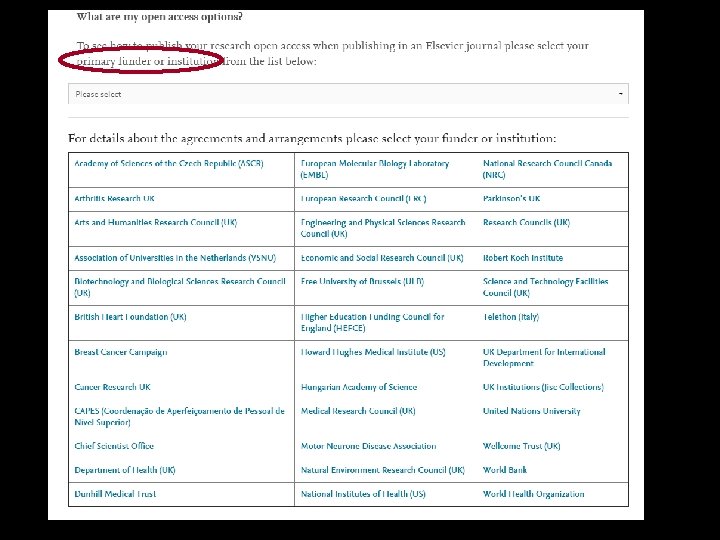The height and width of the screenshot is (540, 720).
Task: Open Engineering and Physical Sciences Research Council link
Action: (x=383, y=228)
